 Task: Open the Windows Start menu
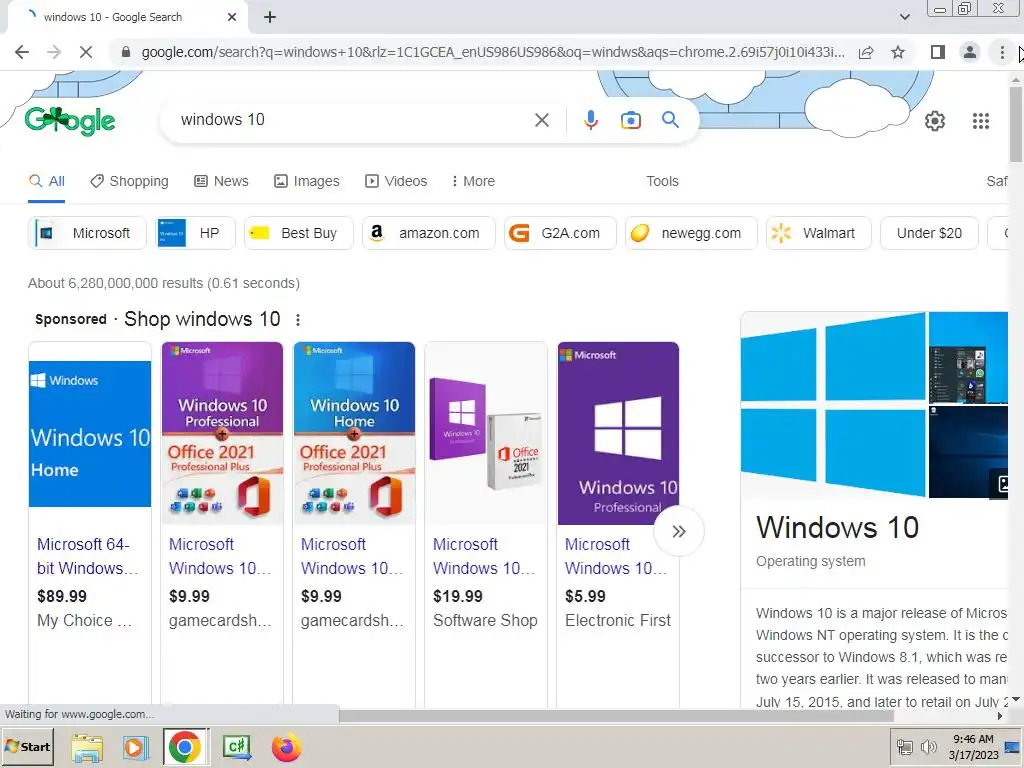point(27,747)
